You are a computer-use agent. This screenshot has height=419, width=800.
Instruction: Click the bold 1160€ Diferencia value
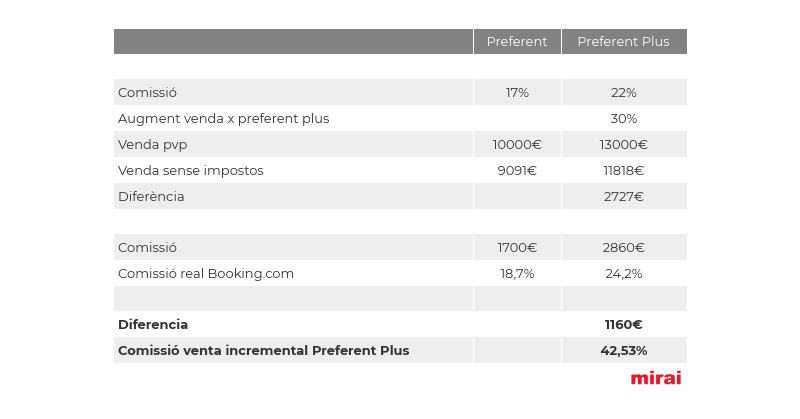tap(623, 325)
